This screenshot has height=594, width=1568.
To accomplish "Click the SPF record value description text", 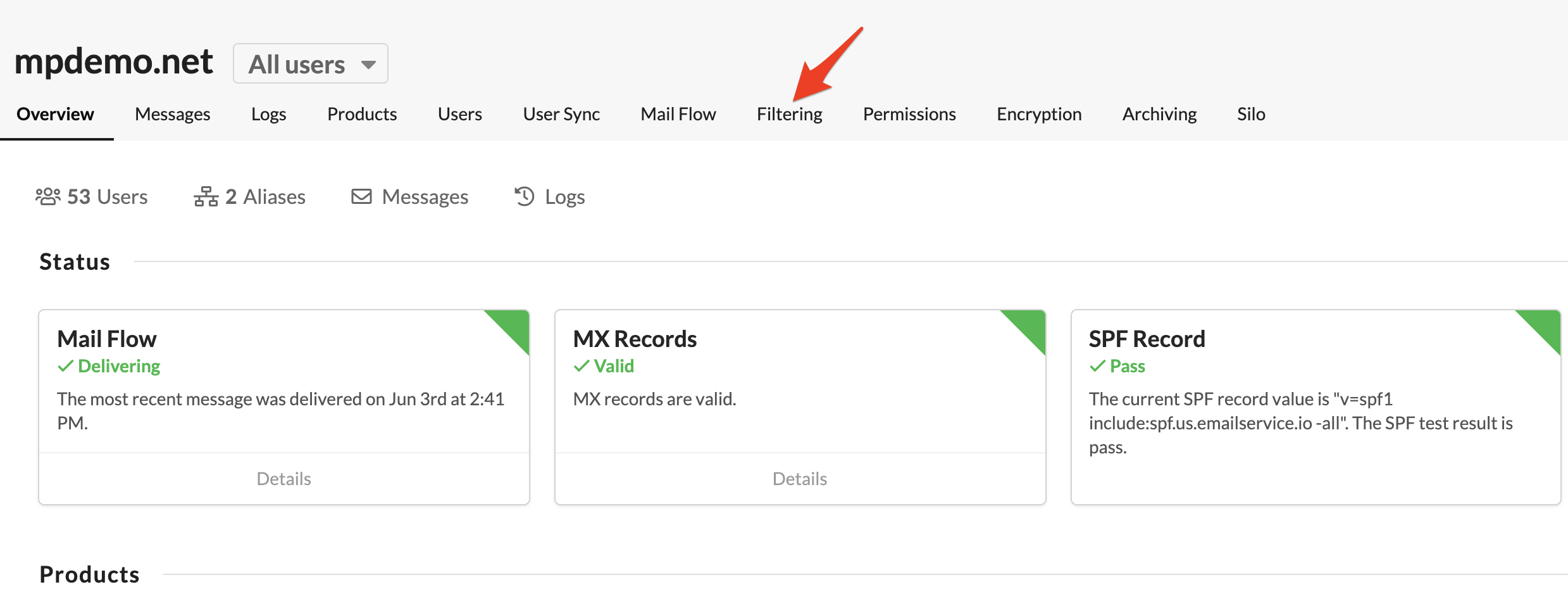I will [x=1301, y=423].
